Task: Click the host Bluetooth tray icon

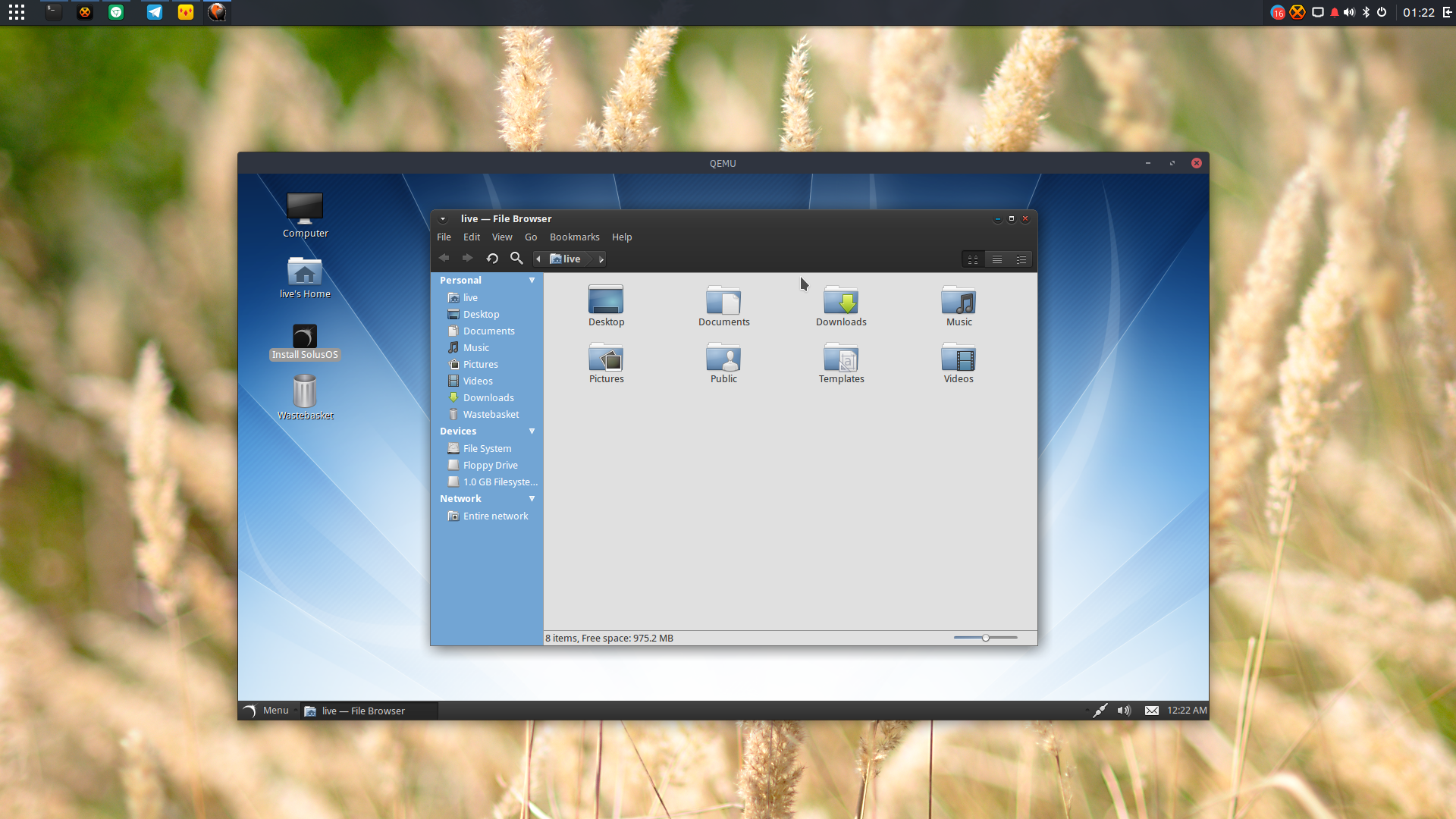Action: pyautogui.click(x=1366, y=12)
